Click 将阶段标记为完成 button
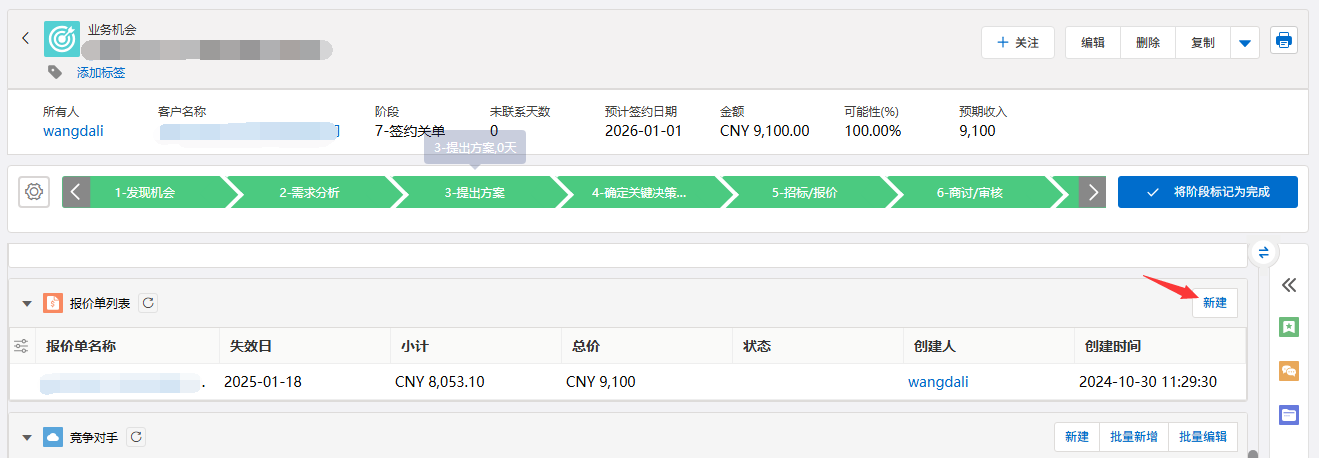 pos(1207,192)
